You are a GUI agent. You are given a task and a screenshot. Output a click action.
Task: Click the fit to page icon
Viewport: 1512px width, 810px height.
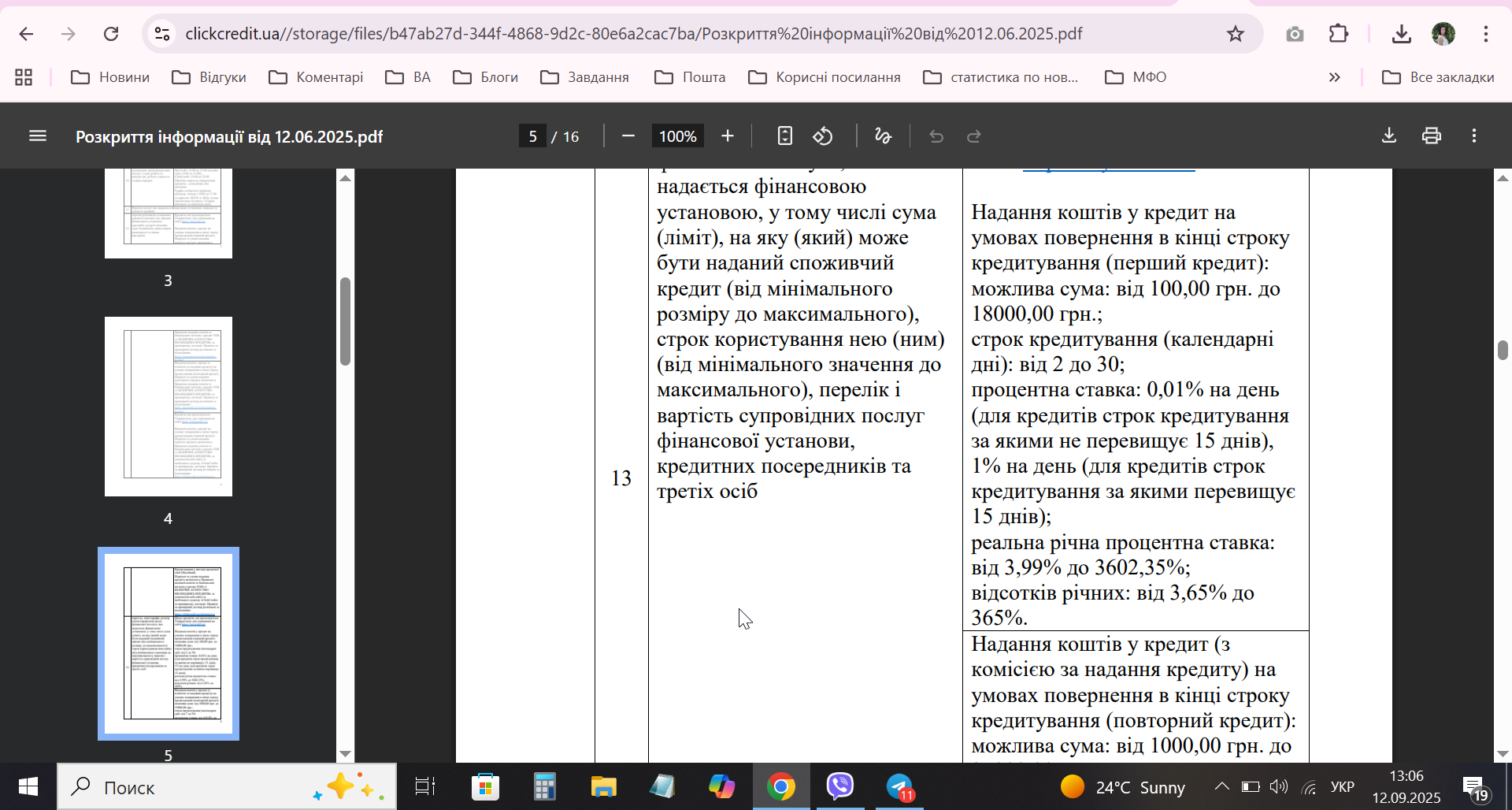pos(785,136)
